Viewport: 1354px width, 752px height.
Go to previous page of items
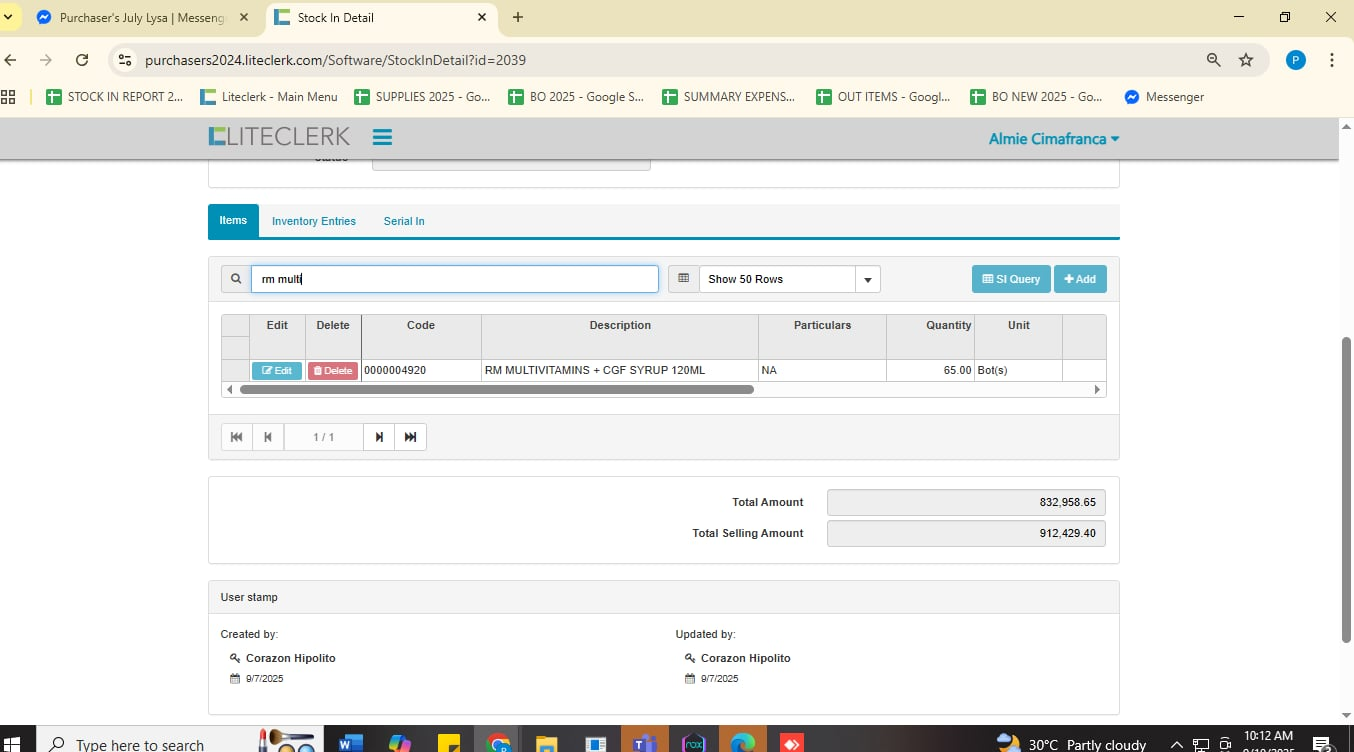click(x=267, y=437)
